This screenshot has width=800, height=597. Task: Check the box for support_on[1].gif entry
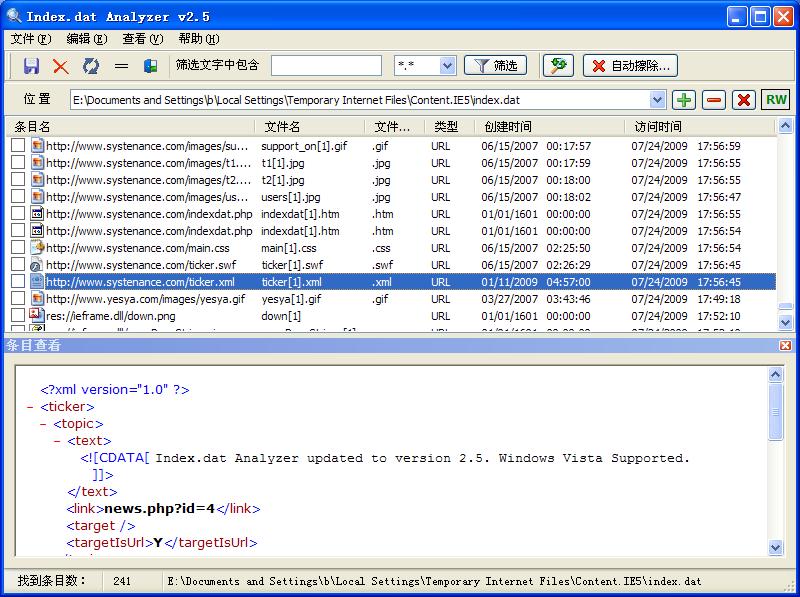click(x=18, y=146)
